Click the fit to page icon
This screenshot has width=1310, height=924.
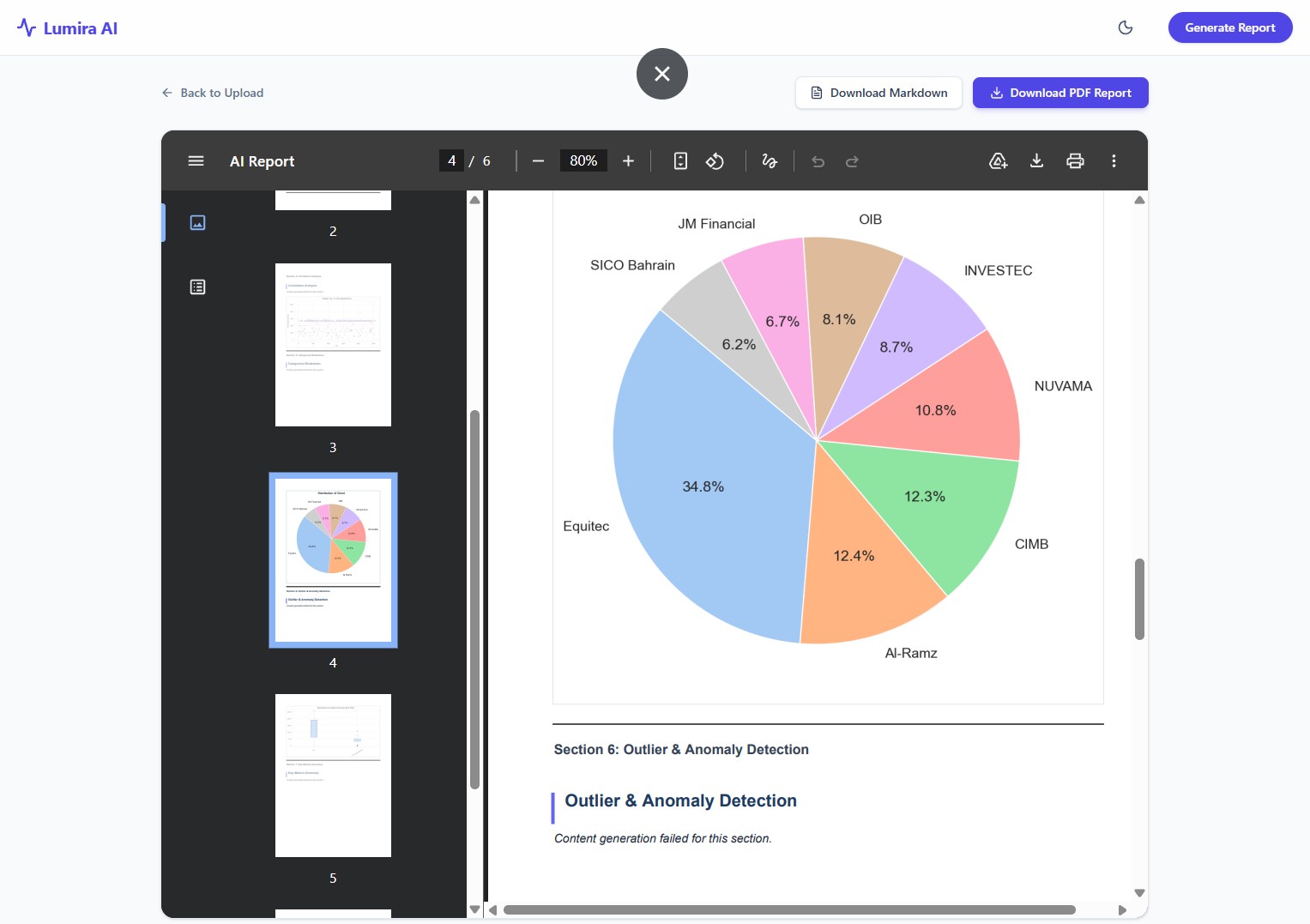coord(680,160)
